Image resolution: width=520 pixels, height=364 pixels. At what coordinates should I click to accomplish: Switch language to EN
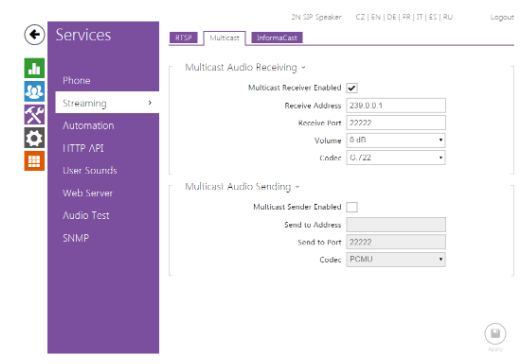(376, 17)
